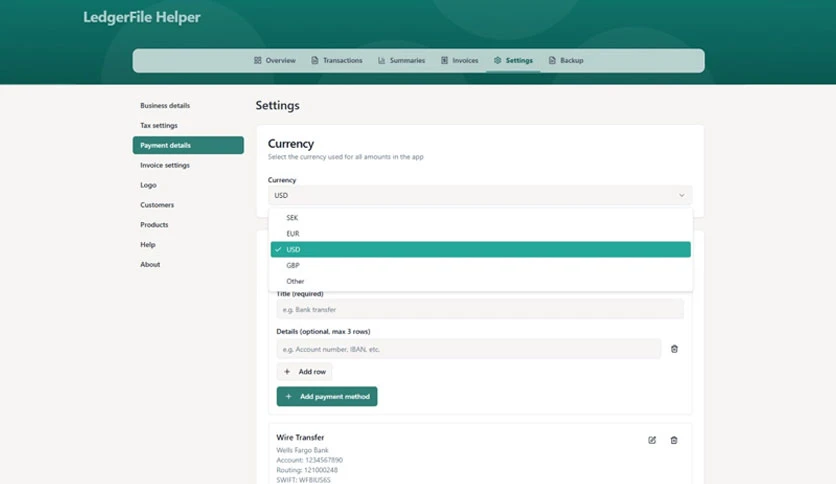836x484 pixels.
Task: Click the checkmark beside USD option
Action: [x=278, y=249]
